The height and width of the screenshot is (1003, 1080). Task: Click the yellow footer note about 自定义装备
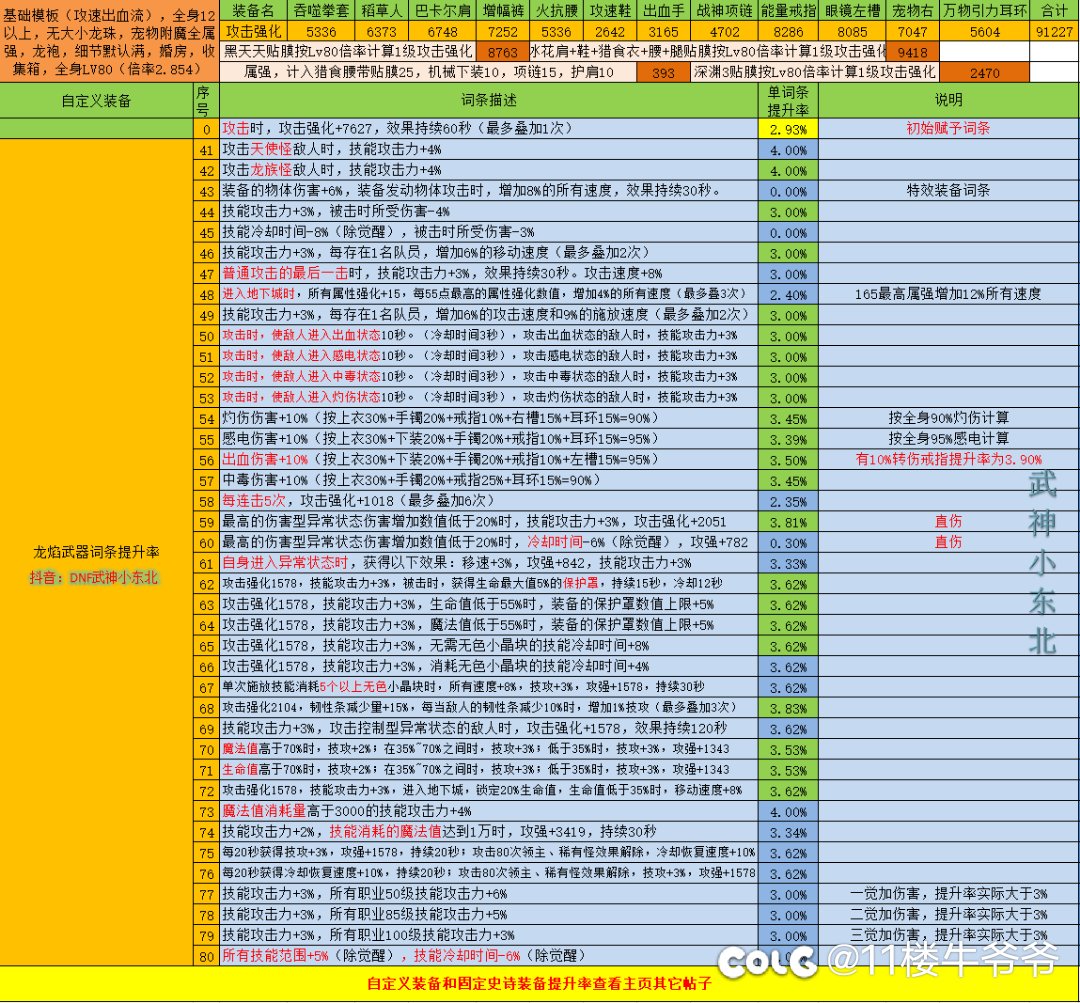[539, 983]
